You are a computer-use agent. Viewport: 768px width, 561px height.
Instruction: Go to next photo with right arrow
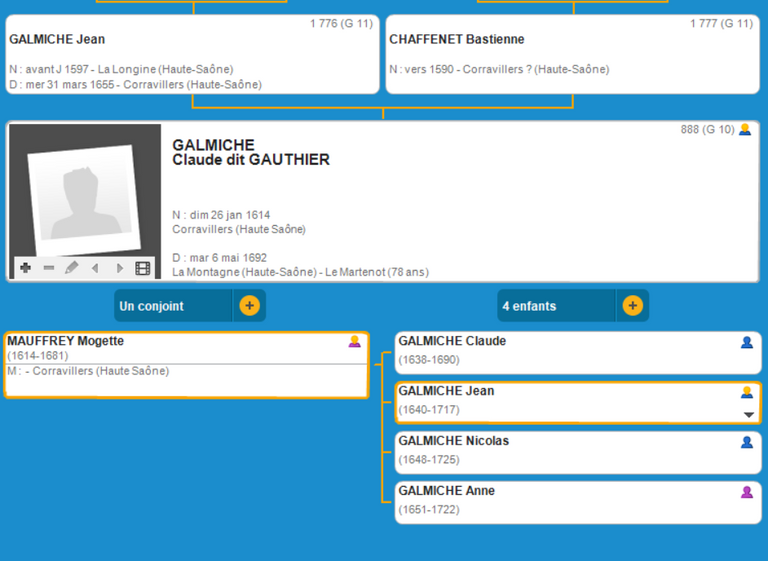pos(120,268)
